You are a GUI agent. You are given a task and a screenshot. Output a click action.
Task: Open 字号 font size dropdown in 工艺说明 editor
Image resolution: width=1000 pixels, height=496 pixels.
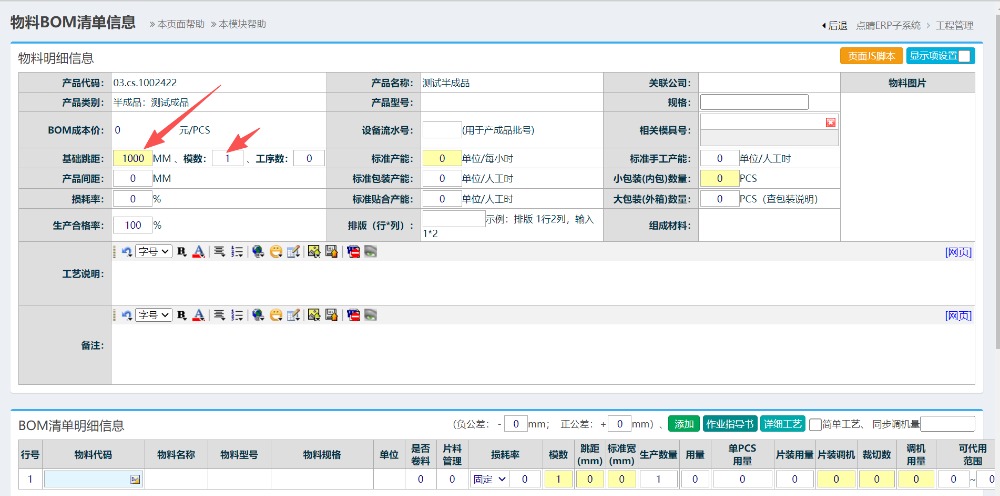pos(154,252)
